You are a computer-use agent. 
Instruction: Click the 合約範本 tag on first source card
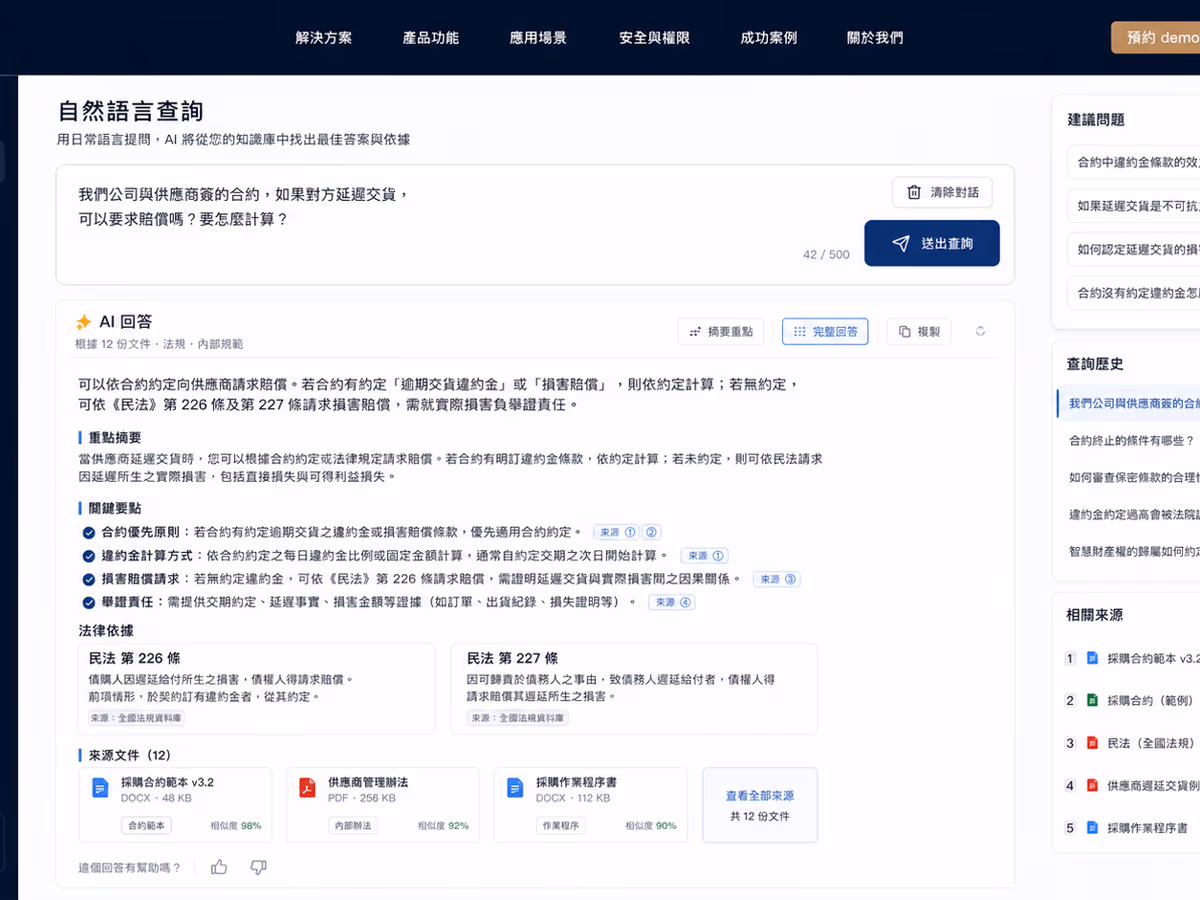147,826
